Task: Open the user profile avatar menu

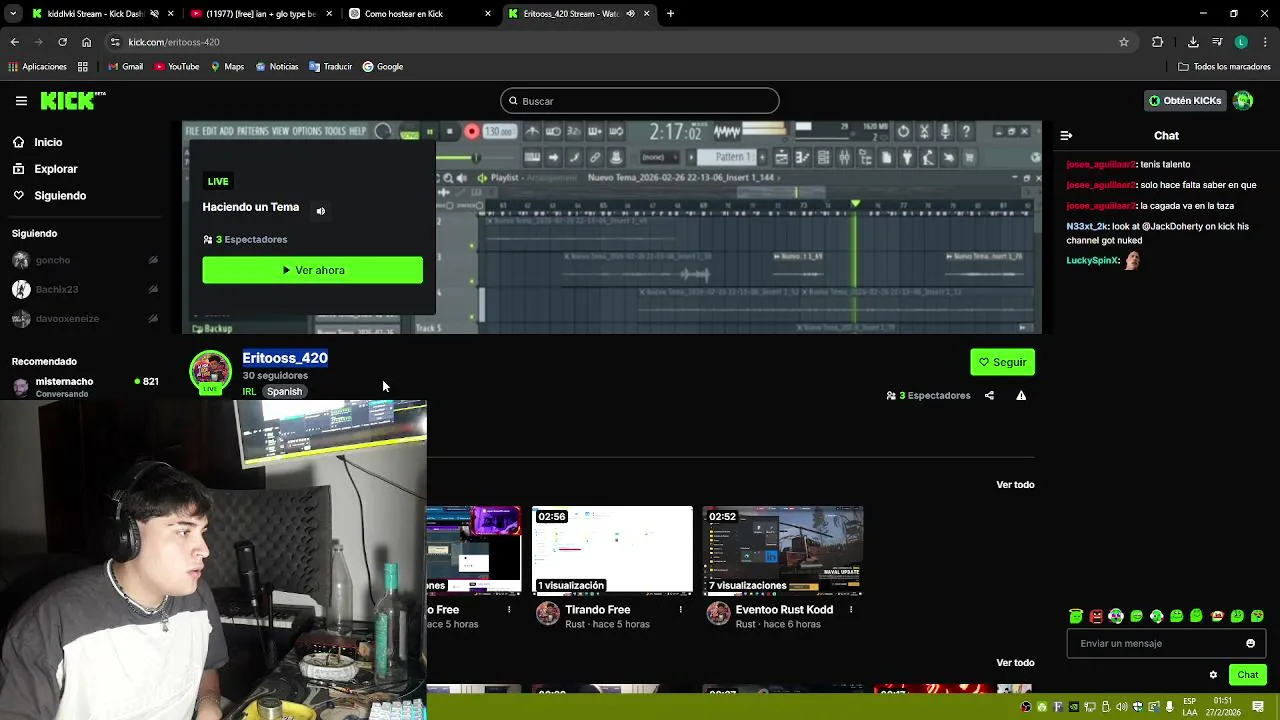Action: pos(1243,101)
